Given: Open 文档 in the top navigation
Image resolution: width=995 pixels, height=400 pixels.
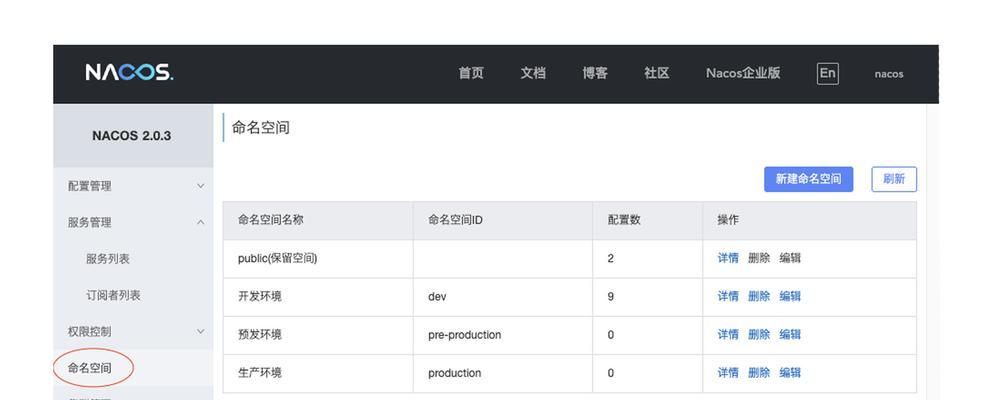Looking at the screenshot, I should (533, 73).
